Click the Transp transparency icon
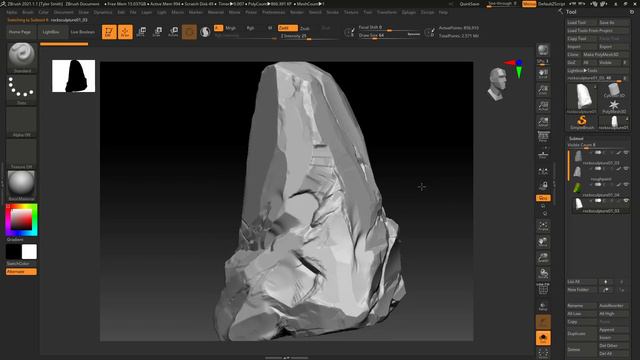The width and height of the screenshot is (640, 360). point(543,306)
